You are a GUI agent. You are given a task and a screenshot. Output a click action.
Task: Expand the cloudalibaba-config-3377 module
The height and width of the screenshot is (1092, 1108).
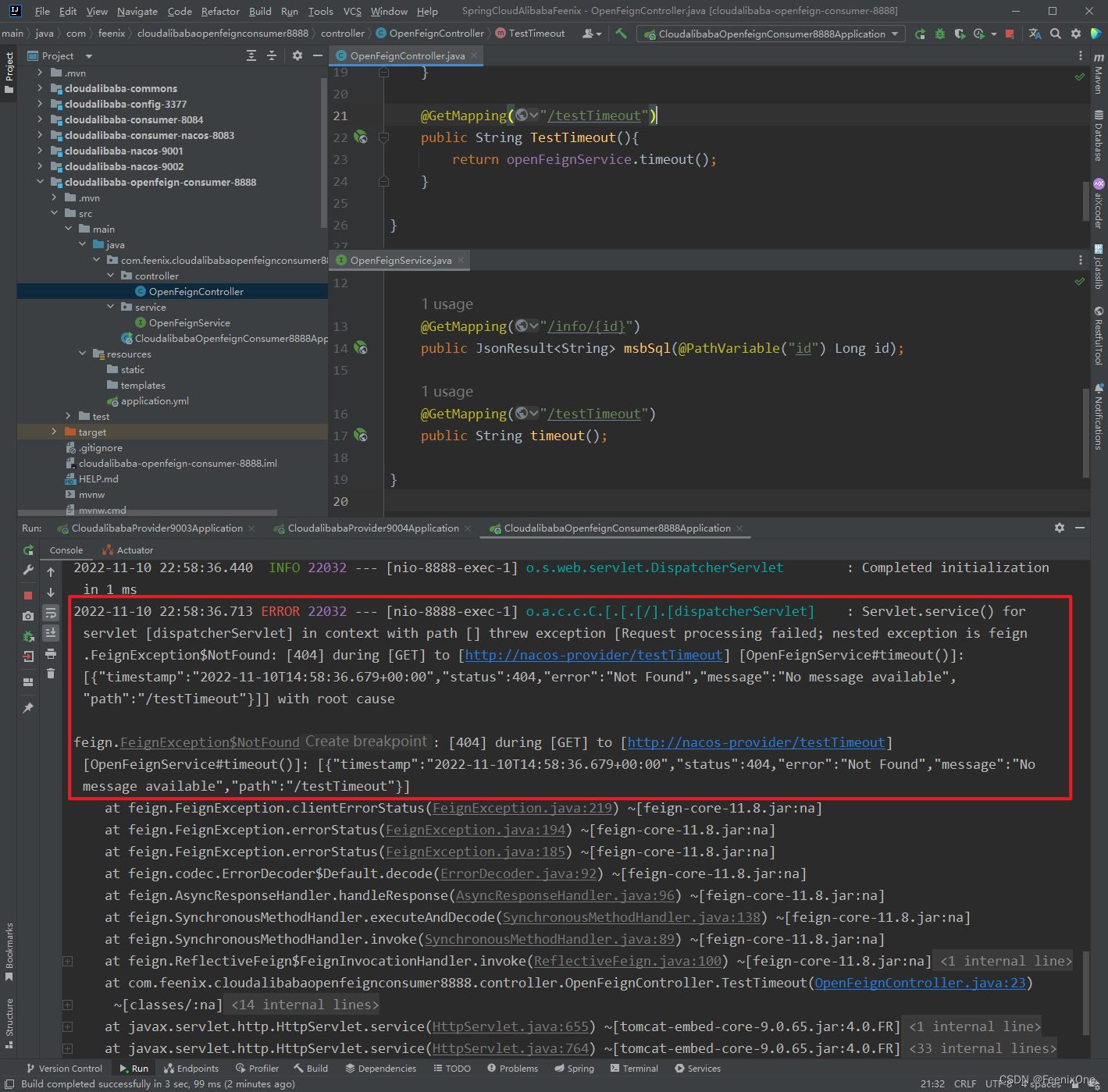point(40,104)
